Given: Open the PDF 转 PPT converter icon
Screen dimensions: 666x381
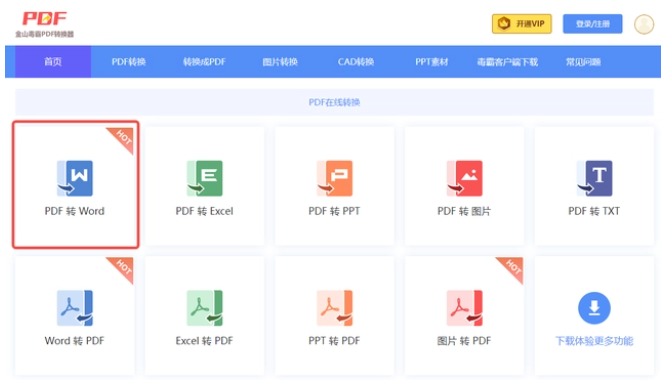Looking at the screenshot, I should [335, 178].
